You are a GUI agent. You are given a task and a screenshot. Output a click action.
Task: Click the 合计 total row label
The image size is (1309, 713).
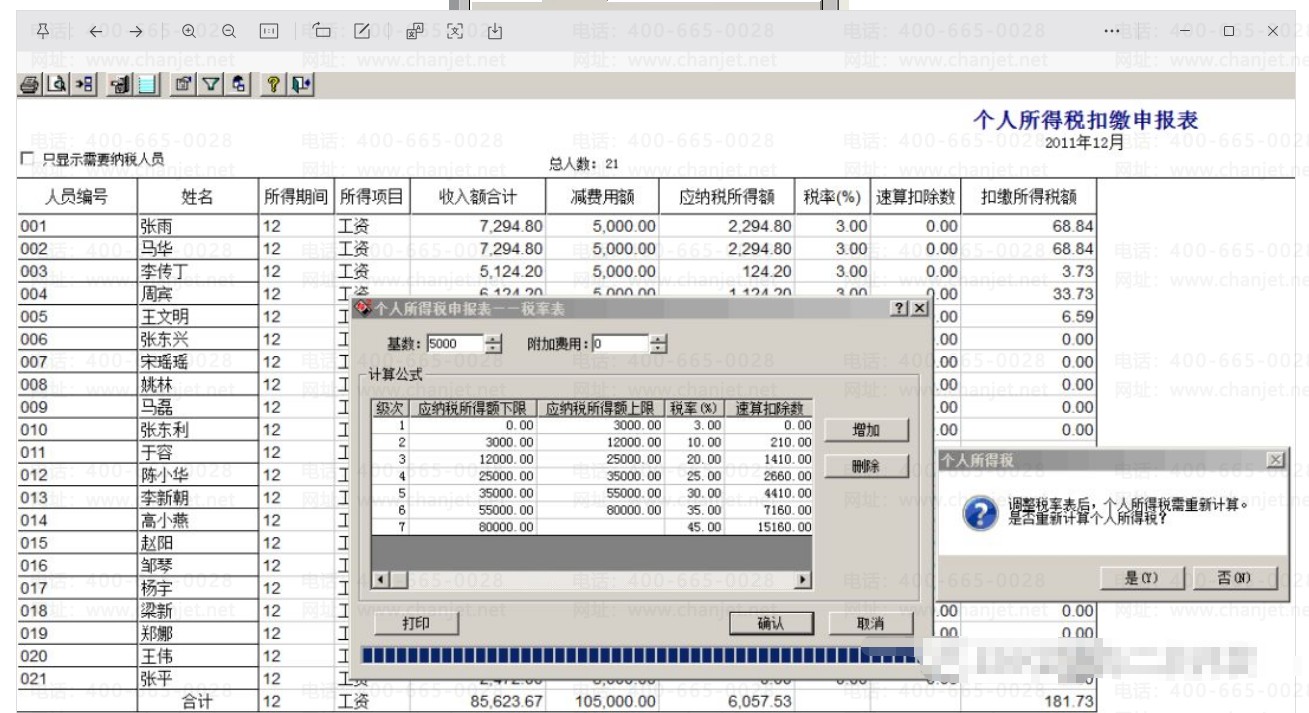198,701
